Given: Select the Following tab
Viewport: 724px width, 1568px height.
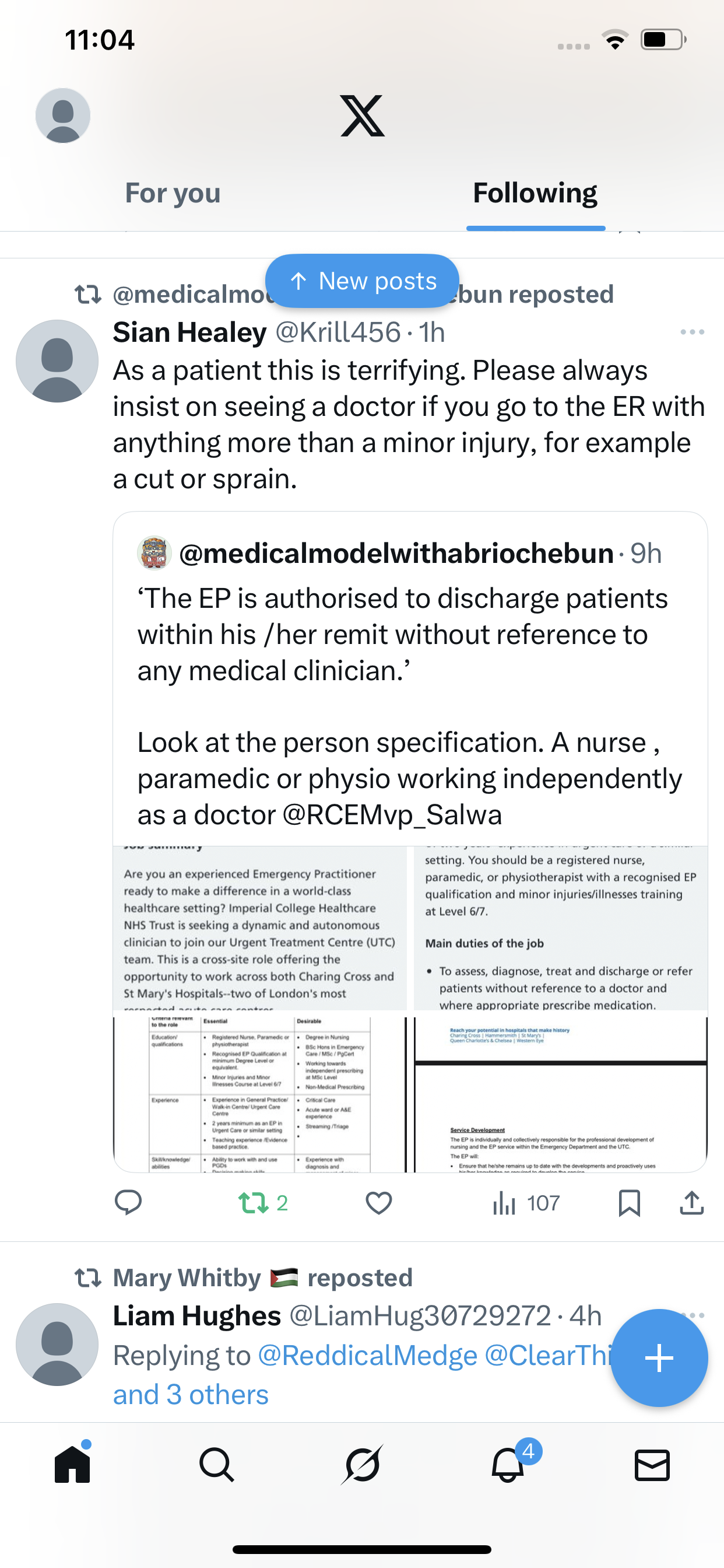Looking at the screenshot, I should coord(535,194).
